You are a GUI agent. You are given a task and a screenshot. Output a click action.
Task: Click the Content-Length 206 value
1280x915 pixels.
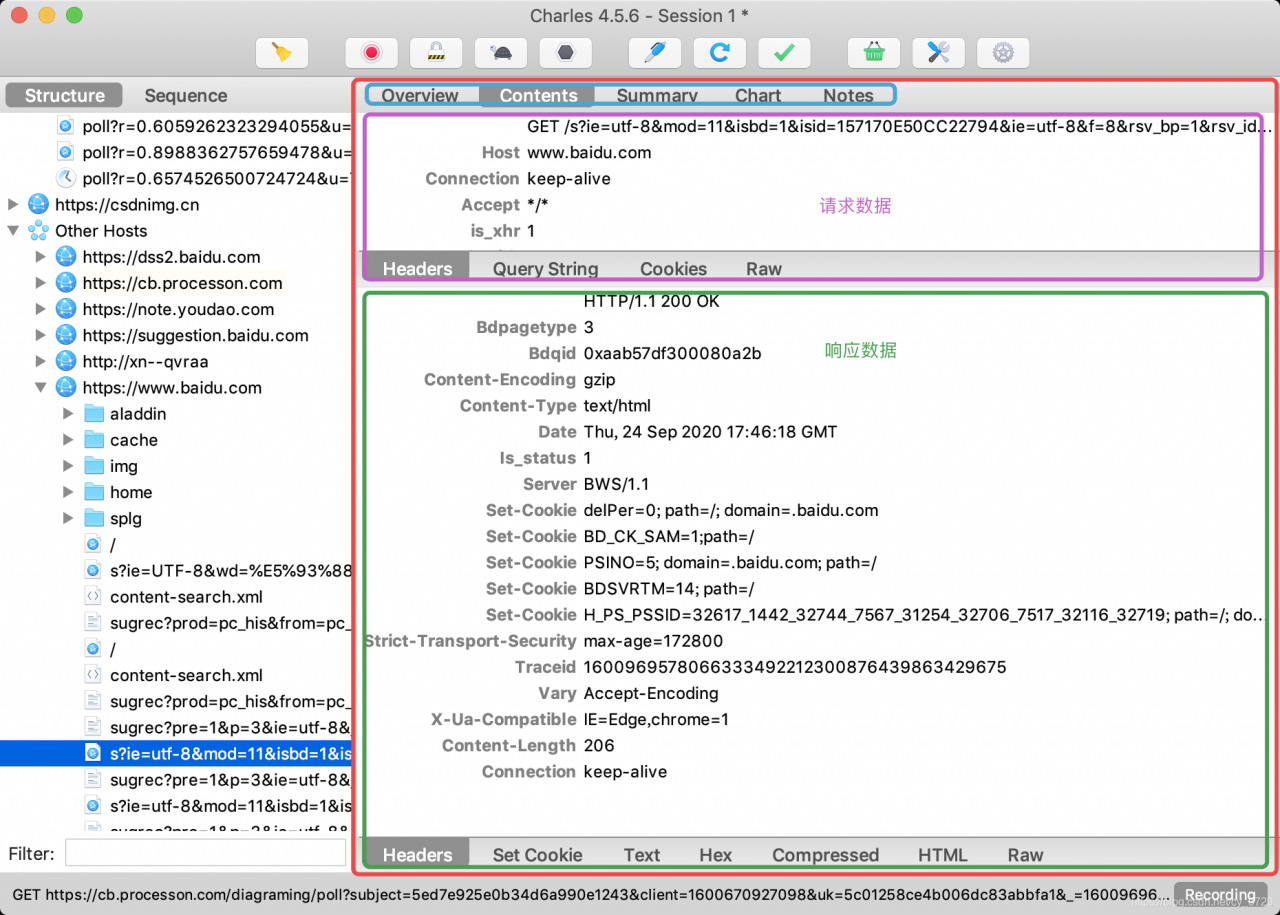[x=599, y=745]
